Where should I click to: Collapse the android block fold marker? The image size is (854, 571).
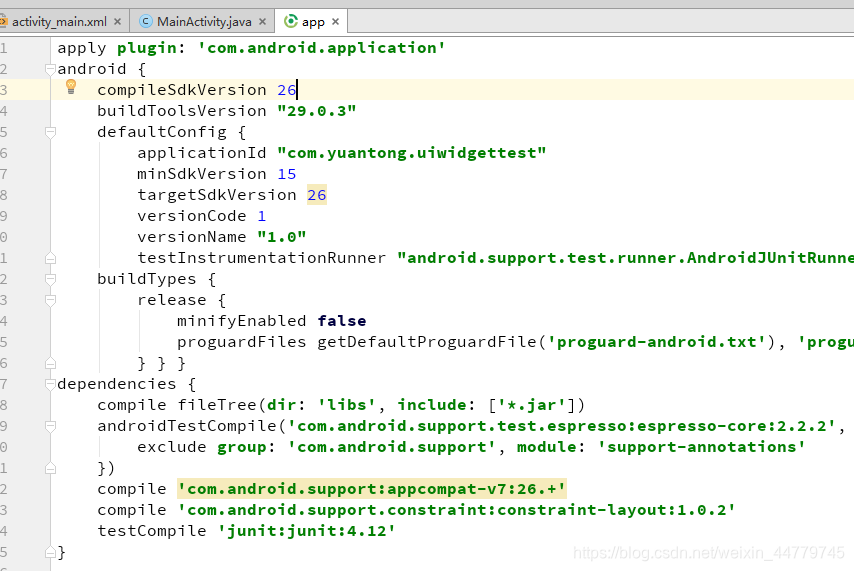click(x=50, y=69)
